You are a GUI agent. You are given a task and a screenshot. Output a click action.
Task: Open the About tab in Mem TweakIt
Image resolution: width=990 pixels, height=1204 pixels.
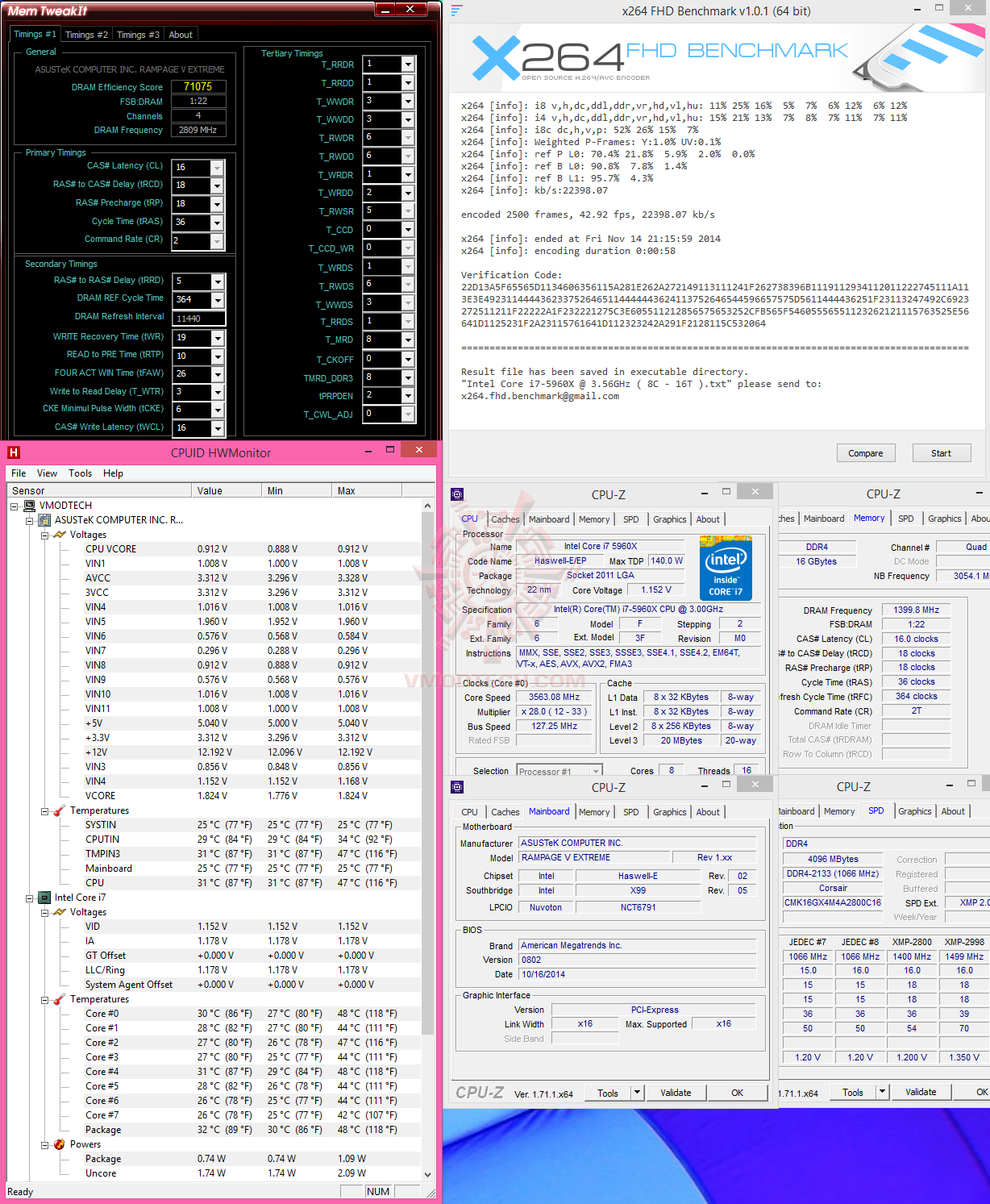(181, 35)
